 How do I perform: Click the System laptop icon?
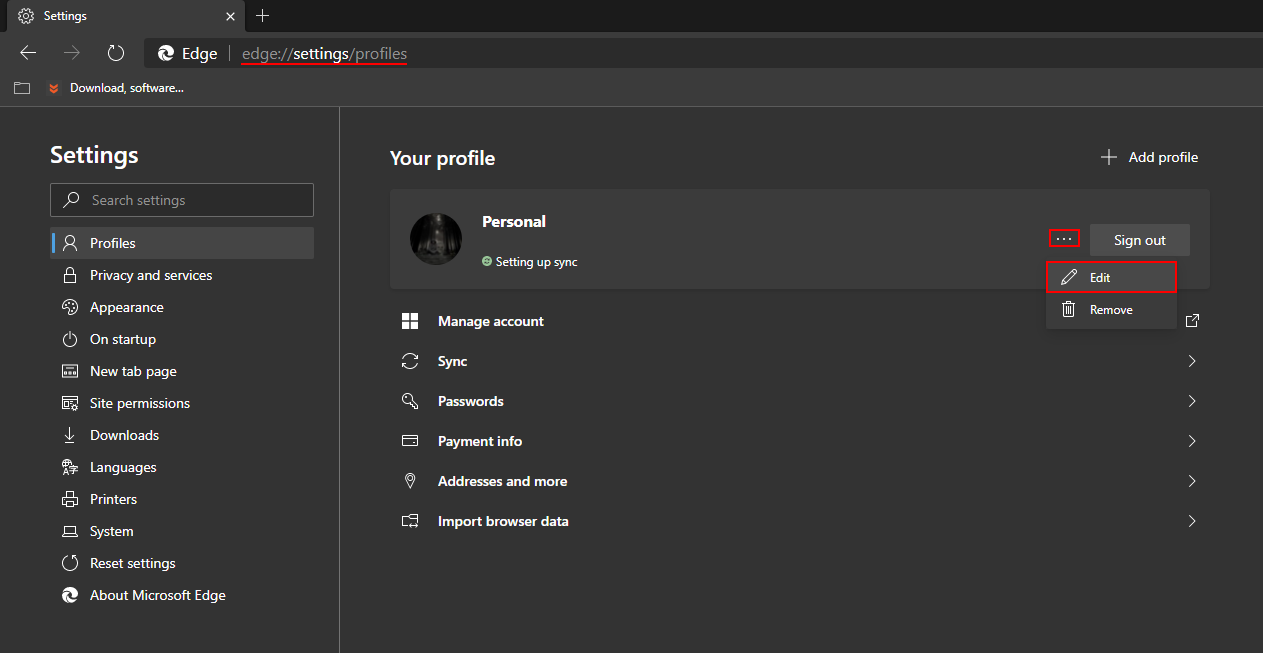[70, 531]
